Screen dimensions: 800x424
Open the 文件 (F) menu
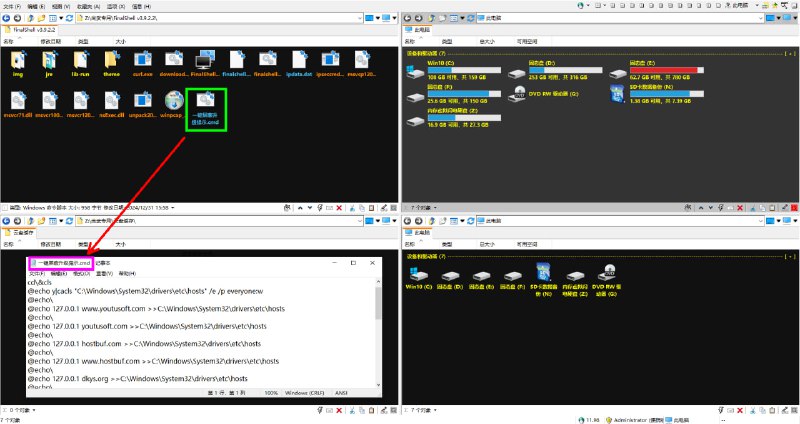coord(11,5)
